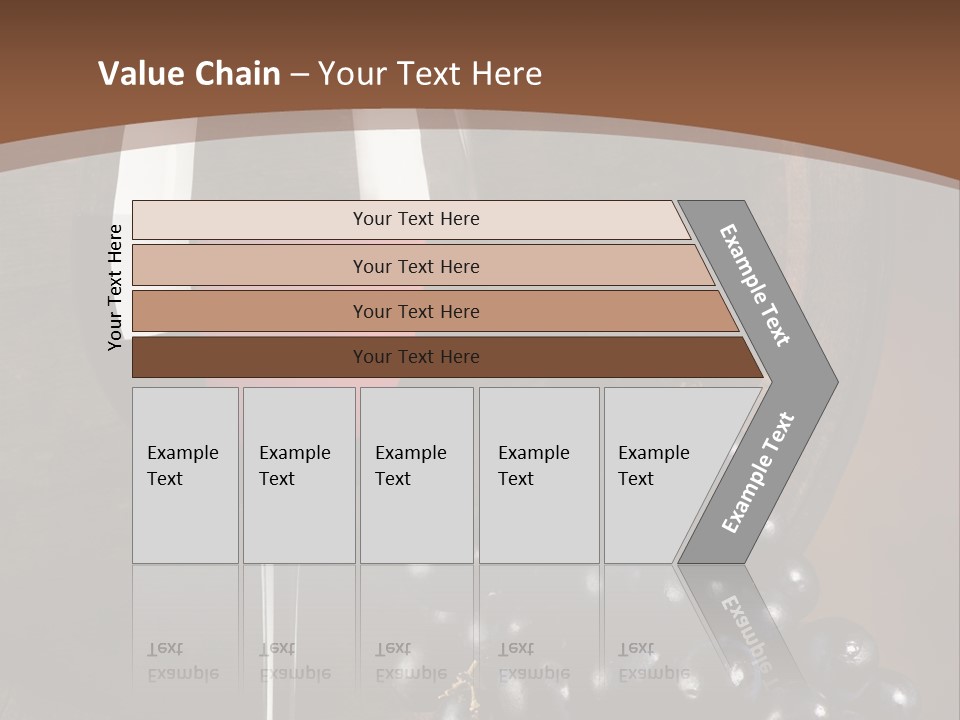Select the vertical rotated 'Your Text Here' label
Image resolution: width=960 pixels, height=720 pixels.
tap(115, 287)
